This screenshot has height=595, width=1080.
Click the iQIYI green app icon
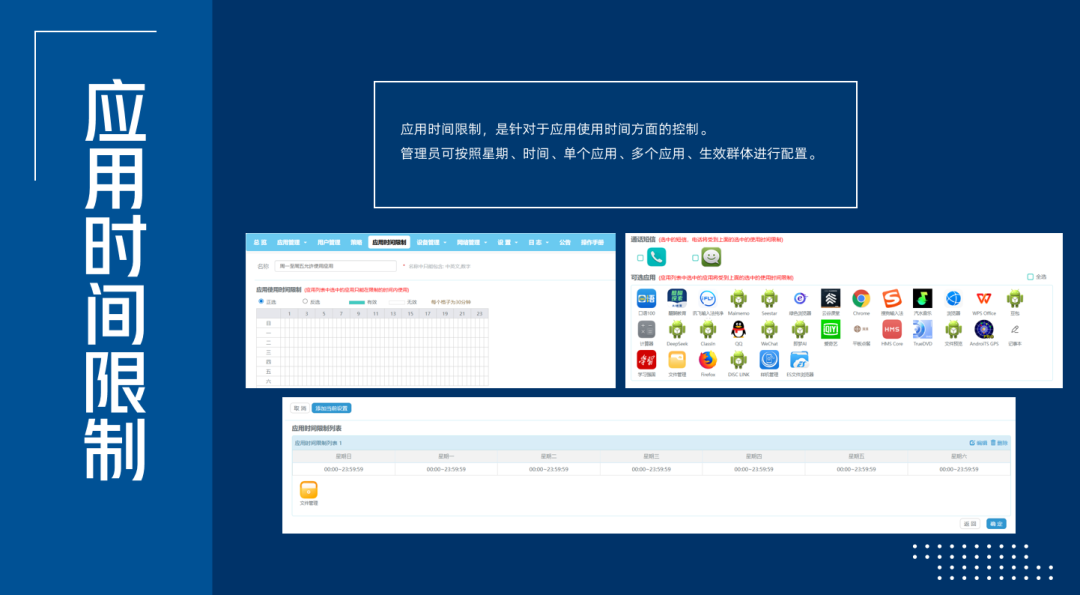[x=830, y=329]
